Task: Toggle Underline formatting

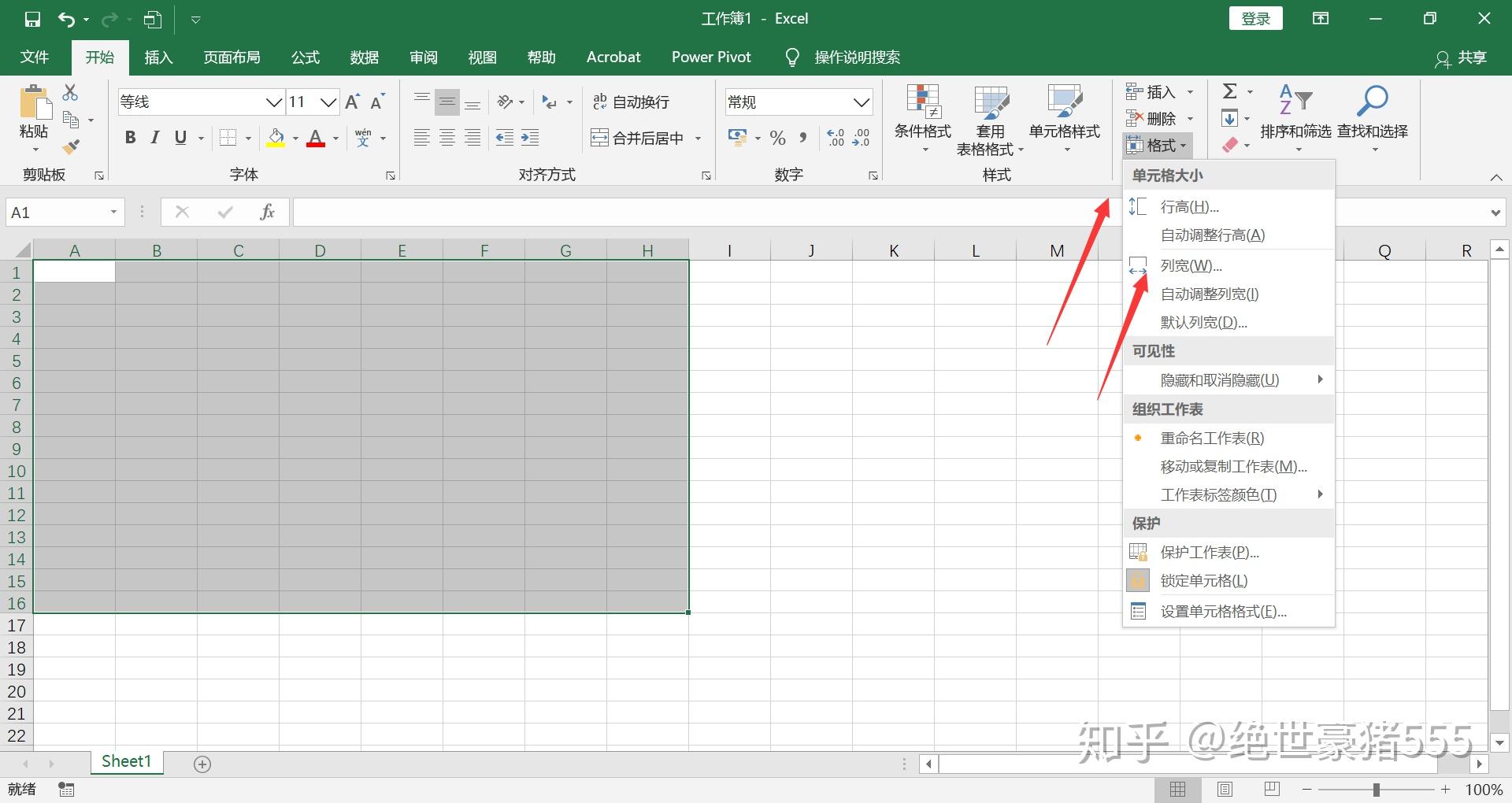Action: (x=180, y=138)
